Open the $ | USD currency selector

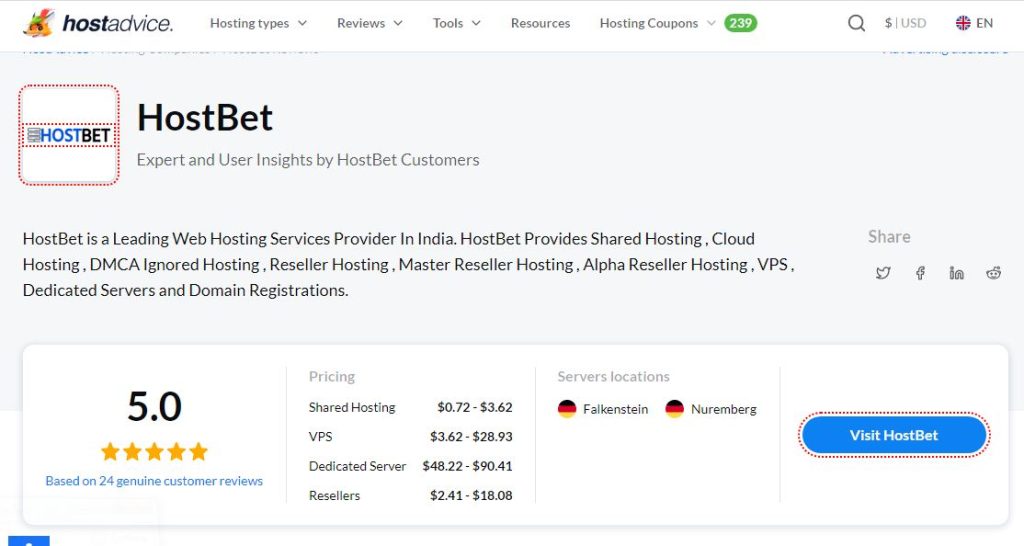pyautogui.click(x=905, y=23)
